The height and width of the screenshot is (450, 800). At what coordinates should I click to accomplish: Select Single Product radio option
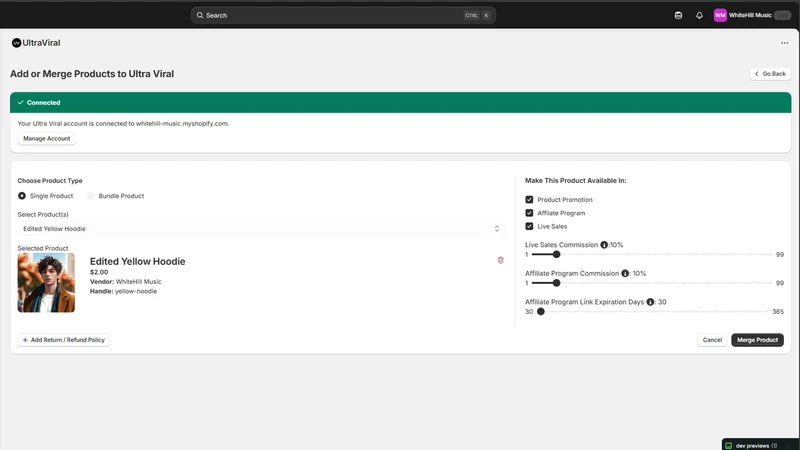click(22, 196)
